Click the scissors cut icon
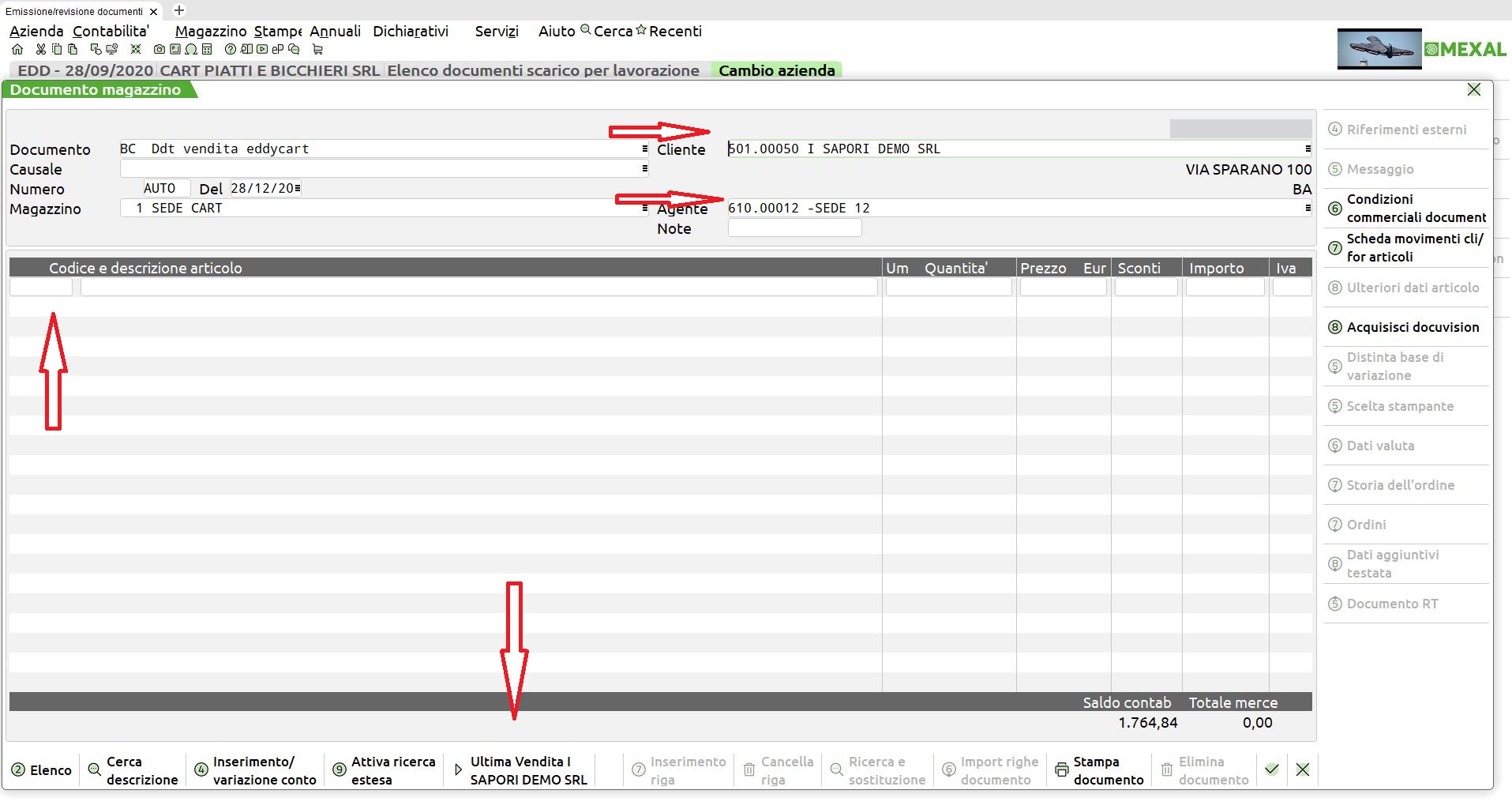Viewport: 1512px width, 809px height. pyautogui.click(x=41, y=49)
